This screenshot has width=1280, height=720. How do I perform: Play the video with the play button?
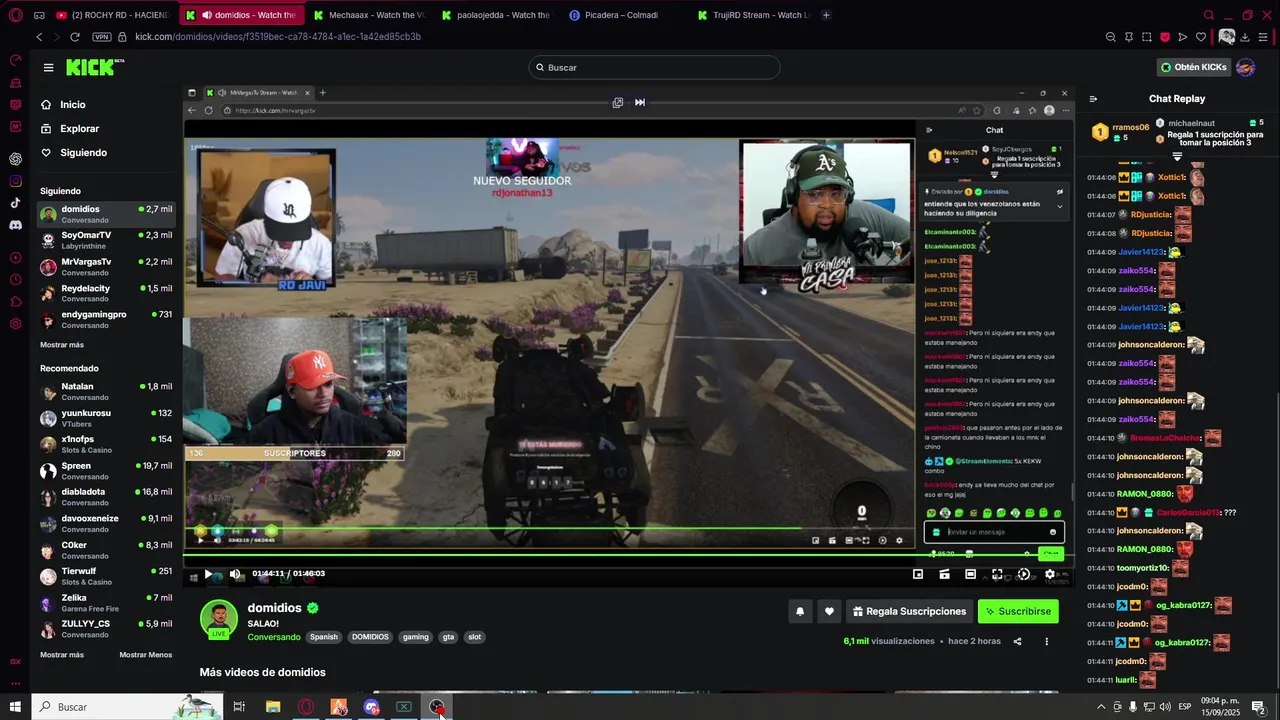pyautogui.click(x=208, y=574)
